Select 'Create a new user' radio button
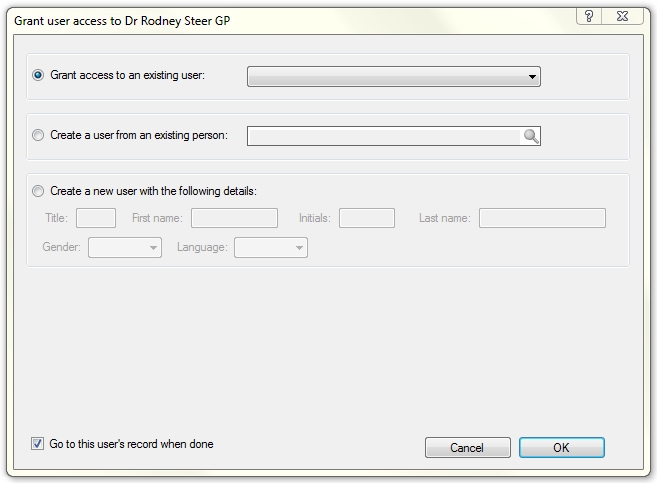Viewport: 657px width, 483px height. [x=39, y=191]
